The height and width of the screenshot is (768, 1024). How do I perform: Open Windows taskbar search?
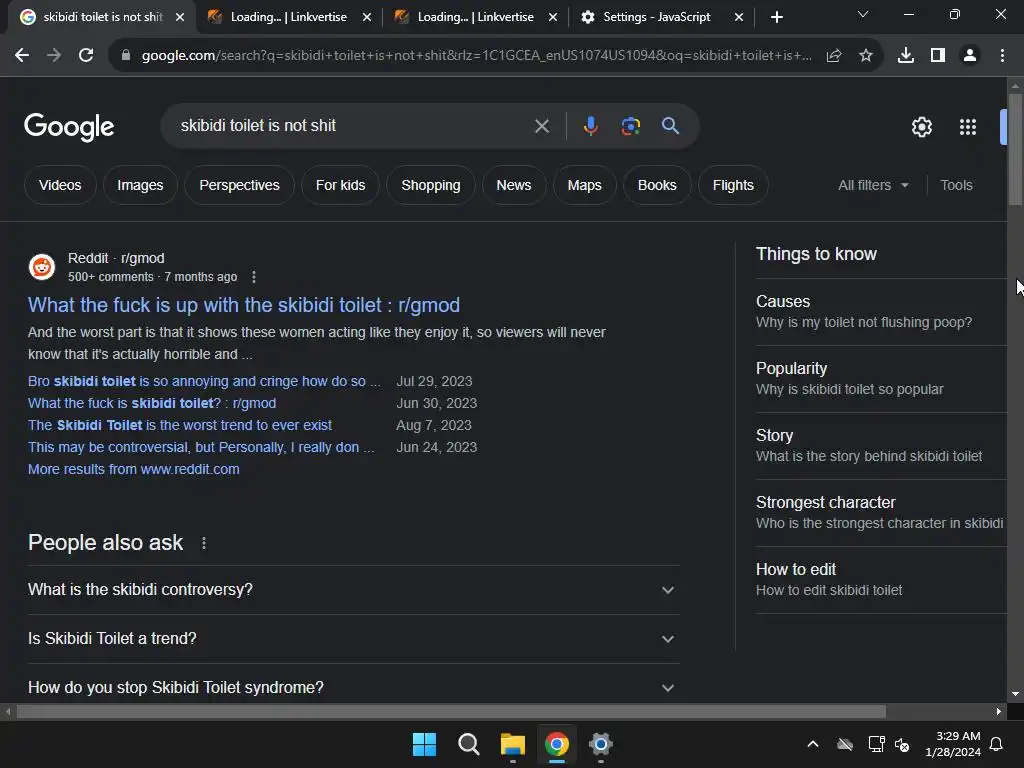click(469, 744)
